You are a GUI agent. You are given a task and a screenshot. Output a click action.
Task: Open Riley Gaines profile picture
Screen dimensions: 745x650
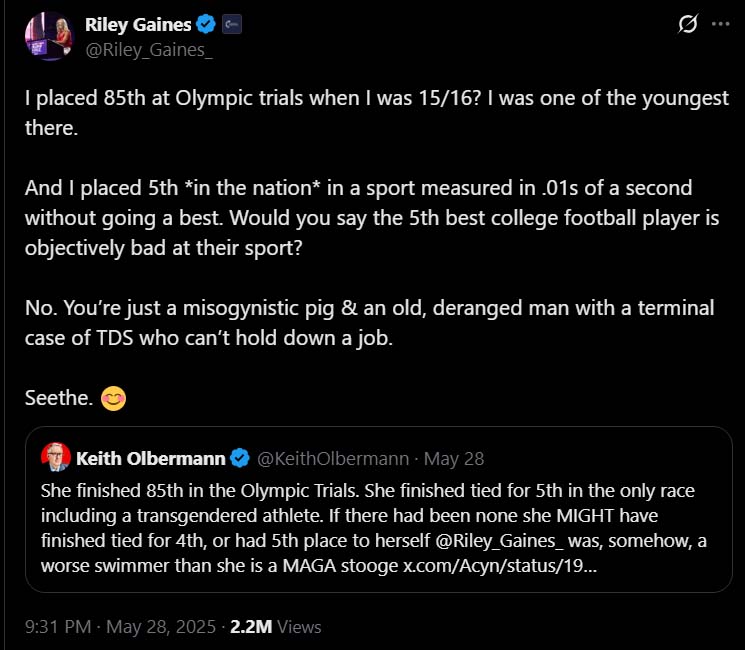tap(52, 35)
